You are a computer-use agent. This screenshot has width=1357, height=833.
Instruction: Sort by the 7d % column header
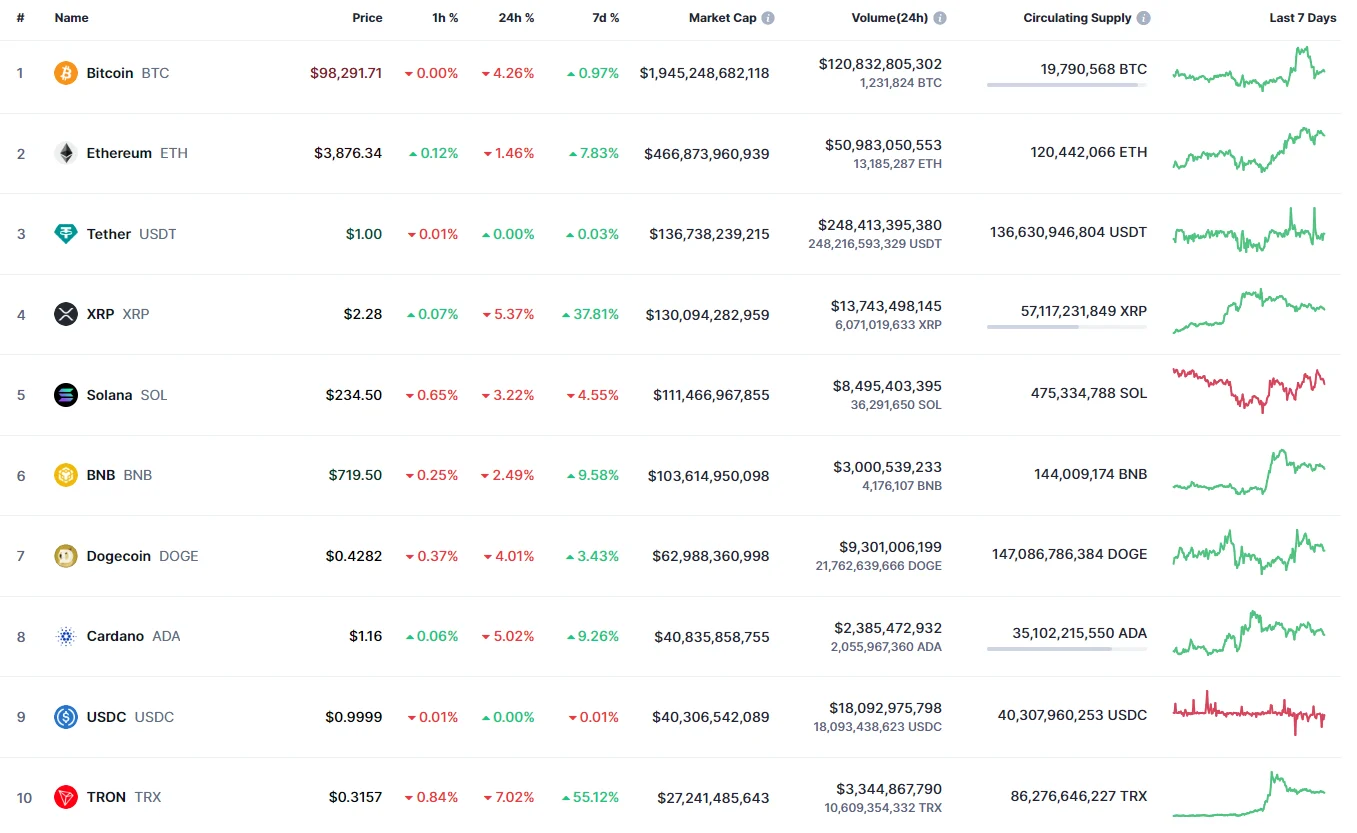(604, 18)
